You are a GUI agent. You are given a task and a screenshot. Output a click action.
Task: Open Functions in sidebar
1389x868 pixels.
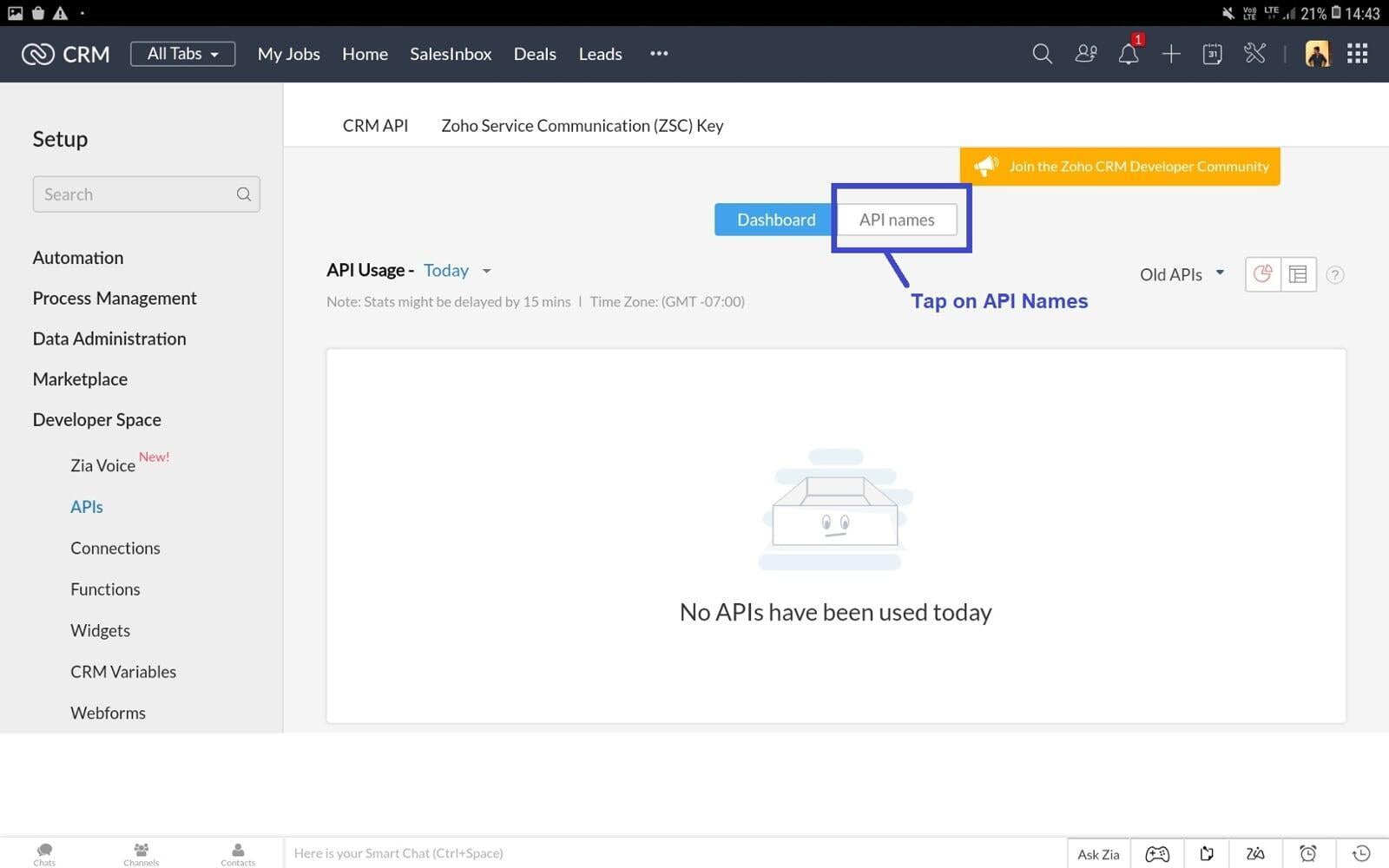click(x=105, y=589)
